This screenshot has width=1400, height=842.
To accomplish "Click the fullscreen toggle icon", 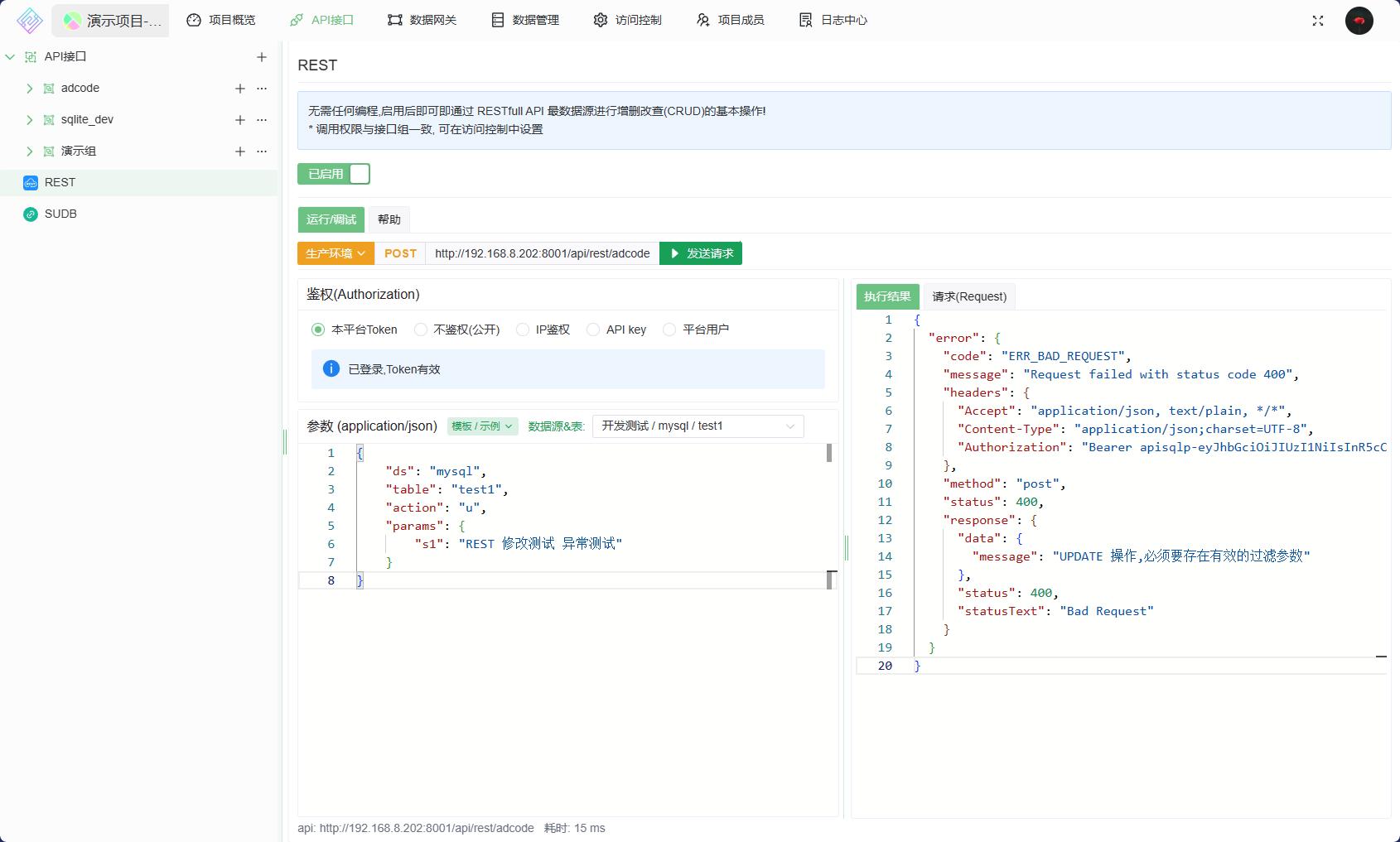I will pos(1317,21).
